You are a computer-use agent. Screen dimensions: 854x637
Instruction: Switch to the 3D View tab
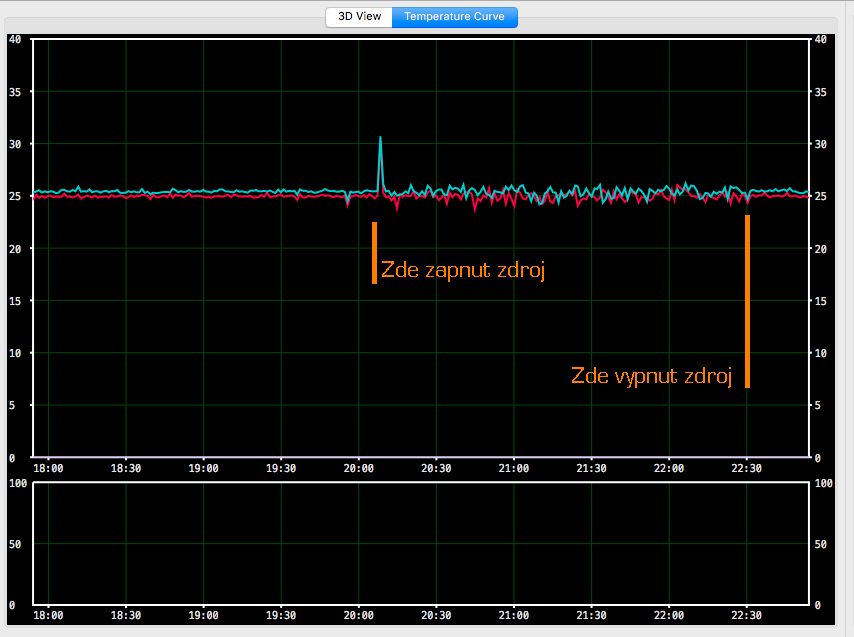click(x=359, y=17)
